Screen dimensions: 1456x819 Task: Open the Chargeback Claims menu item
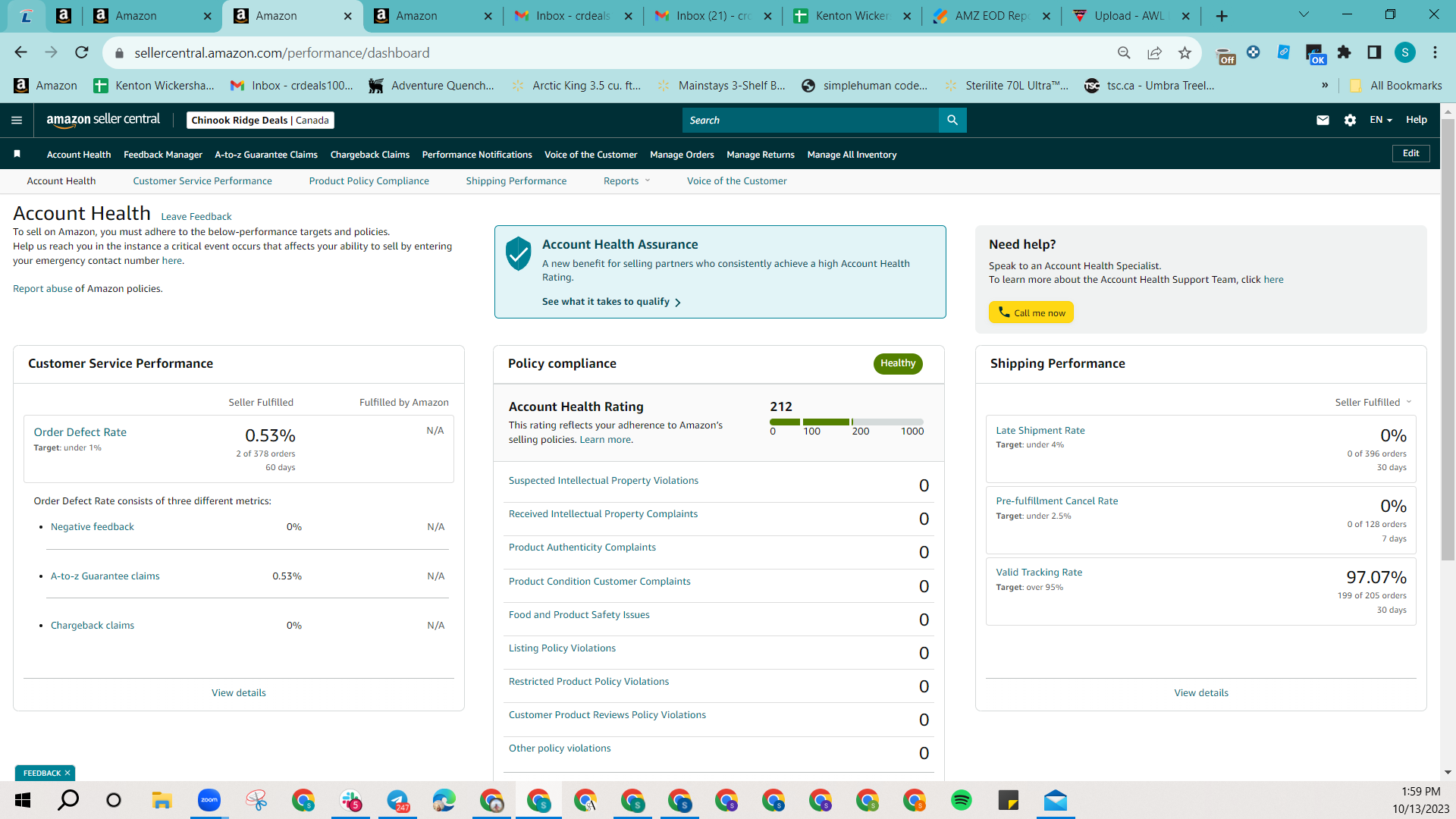point(370,154)
